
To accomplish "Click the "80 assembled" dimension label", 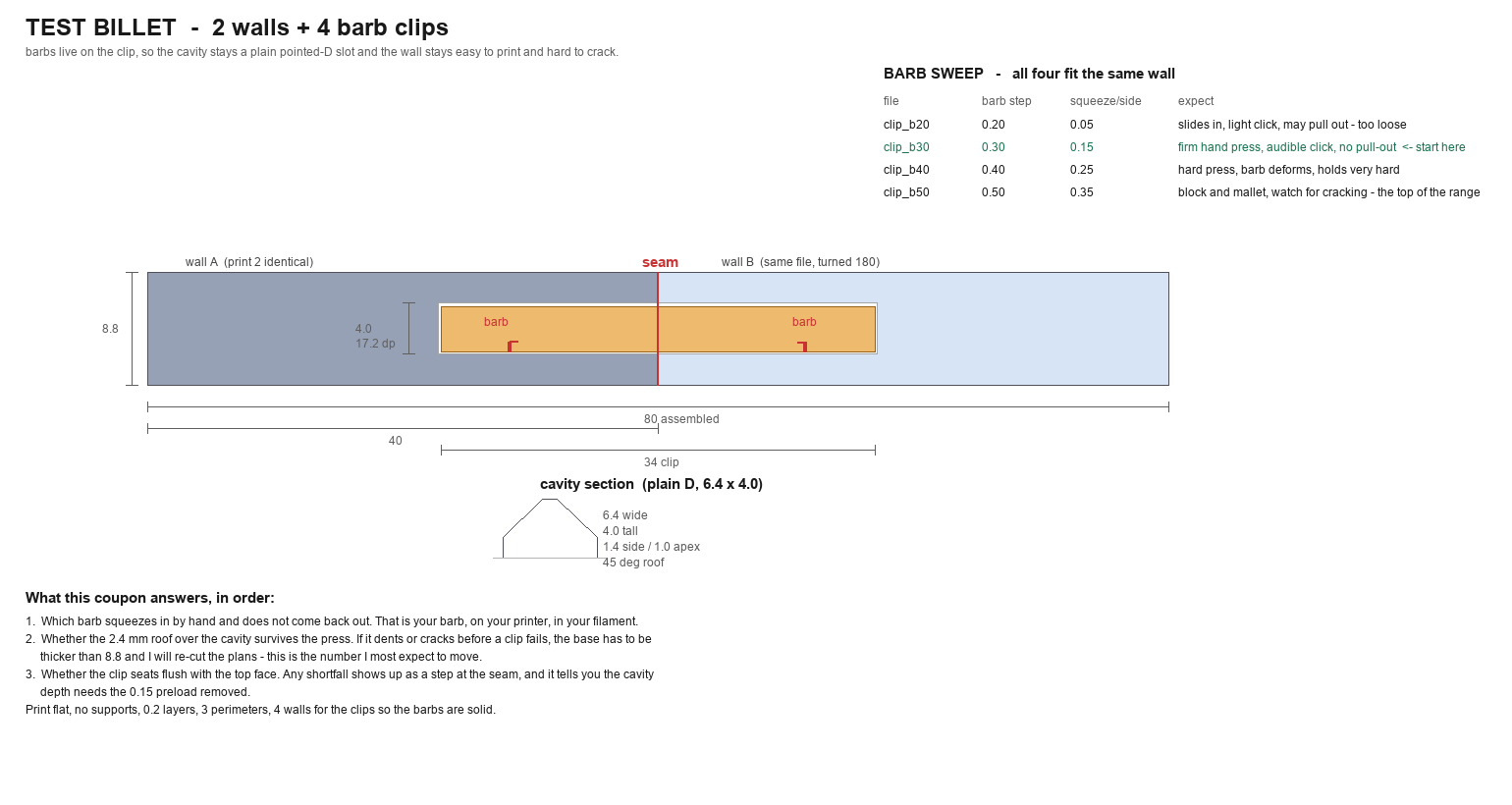I will point(681,419).
